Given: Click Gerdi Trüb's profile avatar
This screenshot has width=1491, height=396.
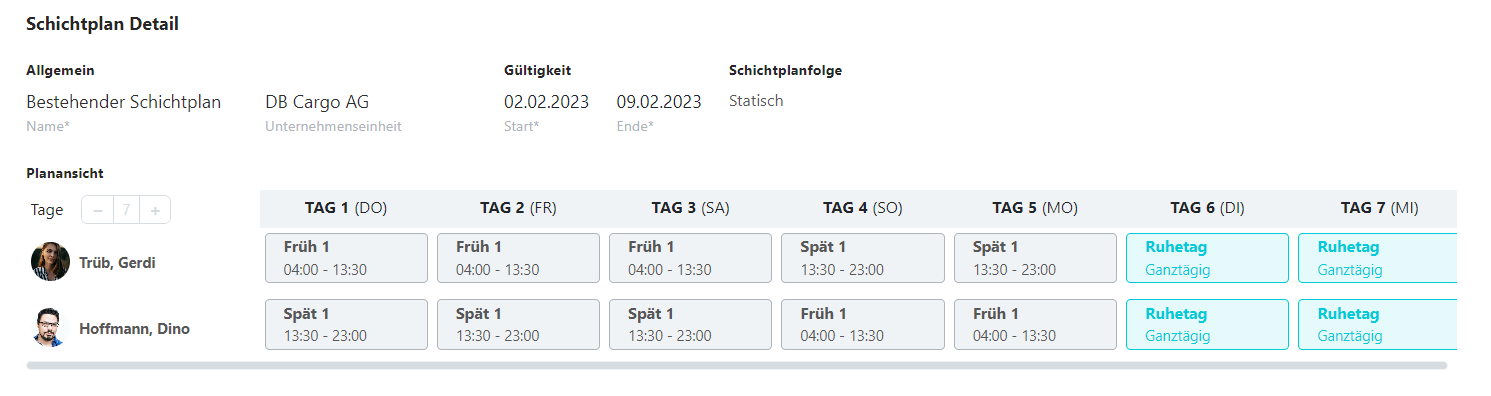Looking at the screenshot, I should click(x=50, y=262).
